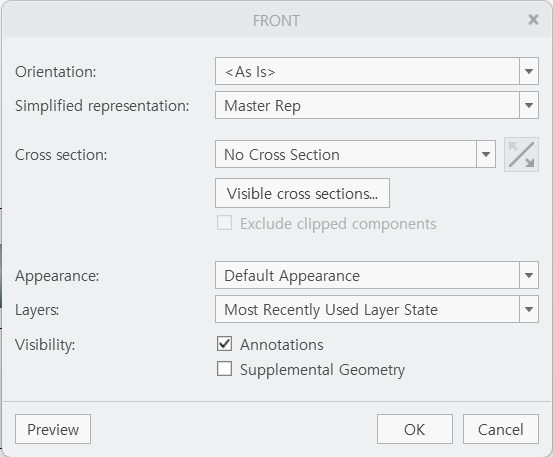Click the FRONT dialog title bar
The image size is (553, 457).
point(276,20)
